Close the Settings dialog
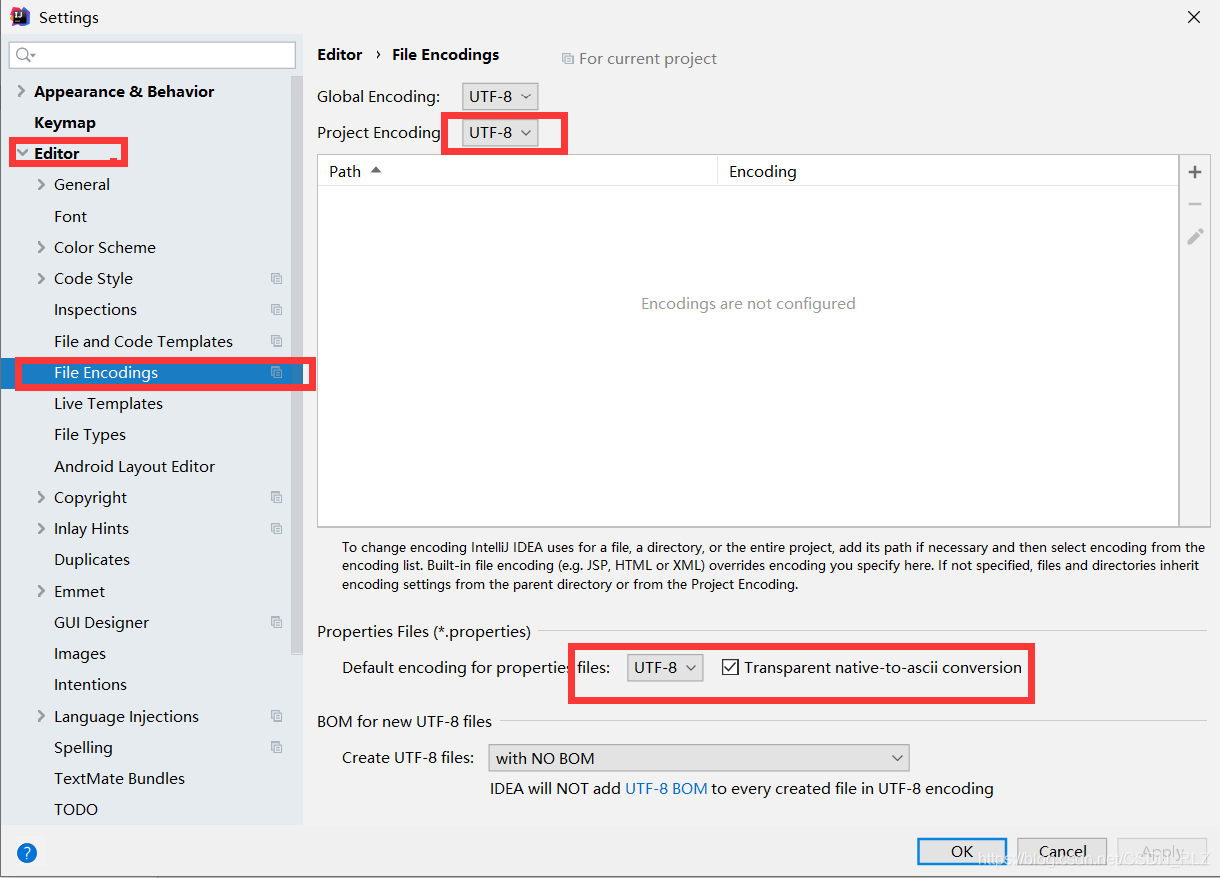The height and width of the screenshot is (878, 1220). point(1194,17)
